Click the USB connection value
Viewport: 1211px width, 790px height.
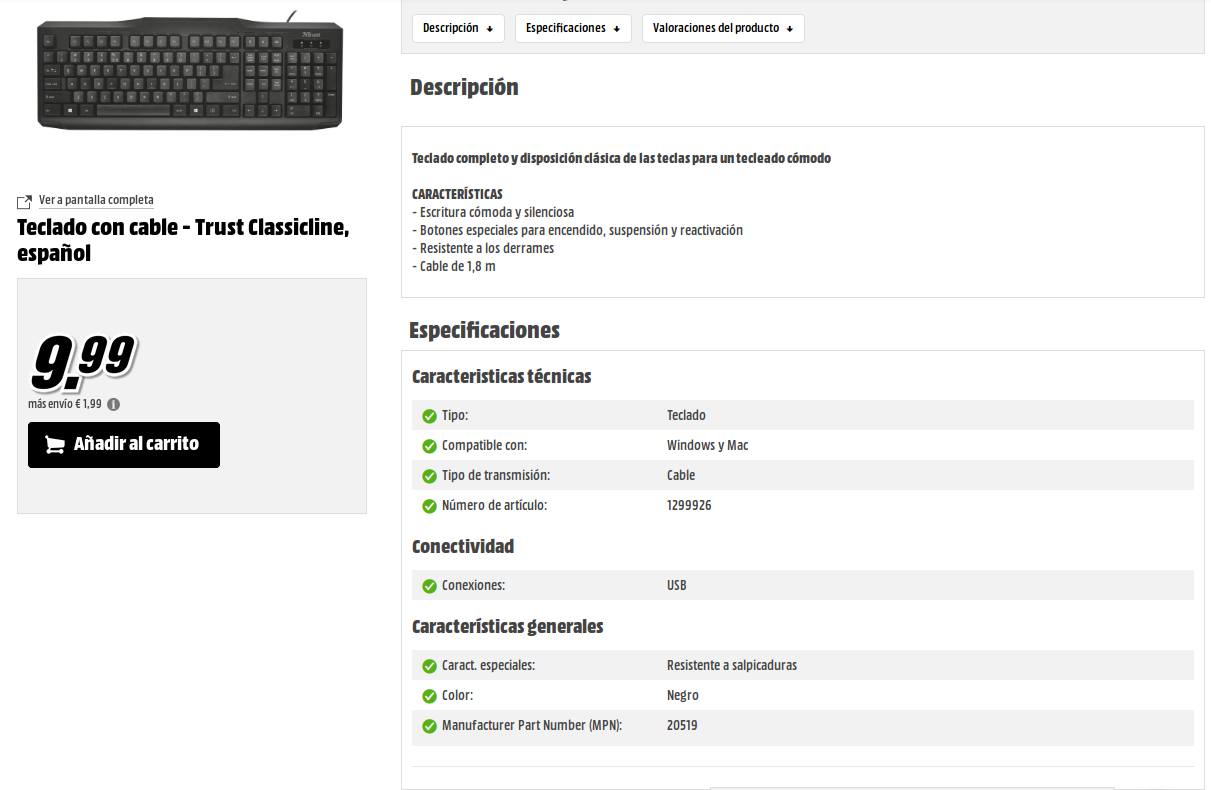point(677,585)
